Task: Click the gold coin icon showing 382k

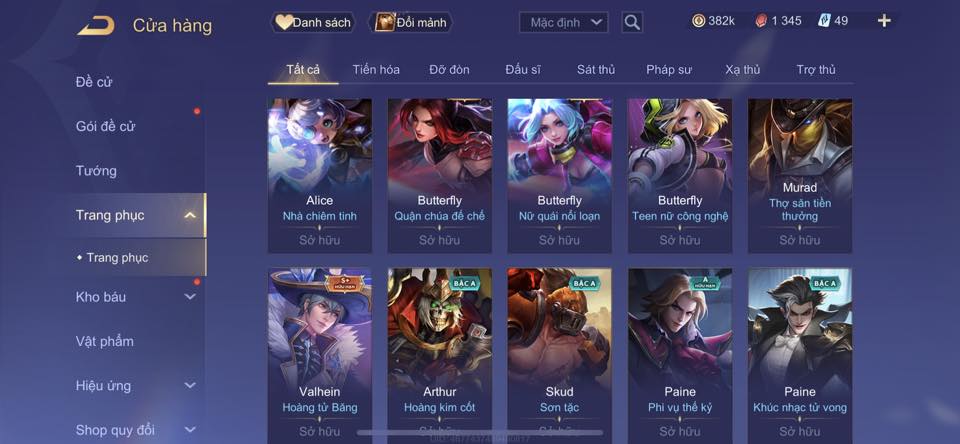Action: pyautogui.click(x=699, y=21)
